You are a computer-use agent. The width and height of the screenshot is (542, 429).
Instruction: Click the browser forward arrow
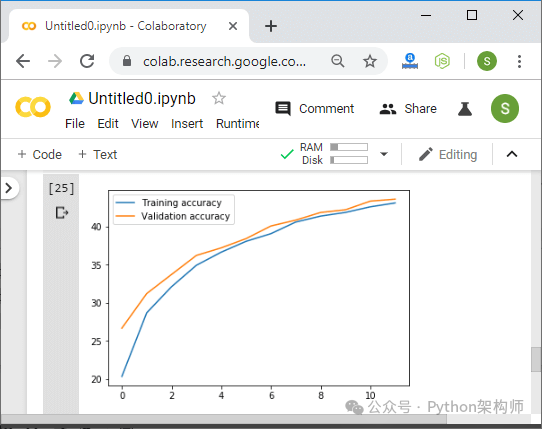pos(55,62)
